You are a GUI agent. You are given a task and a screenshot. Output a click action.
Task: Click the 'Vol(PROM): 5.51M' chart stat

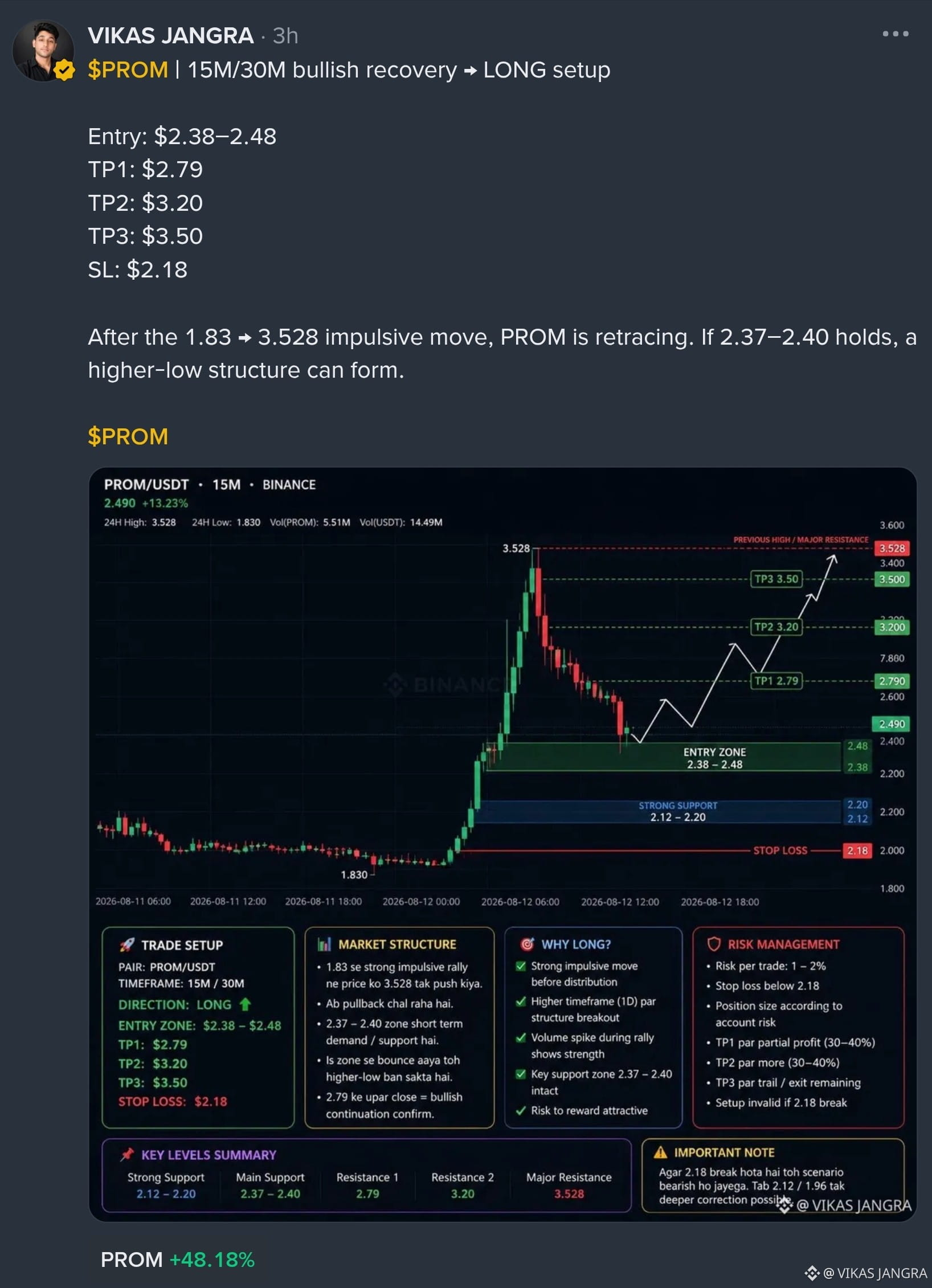310,522
